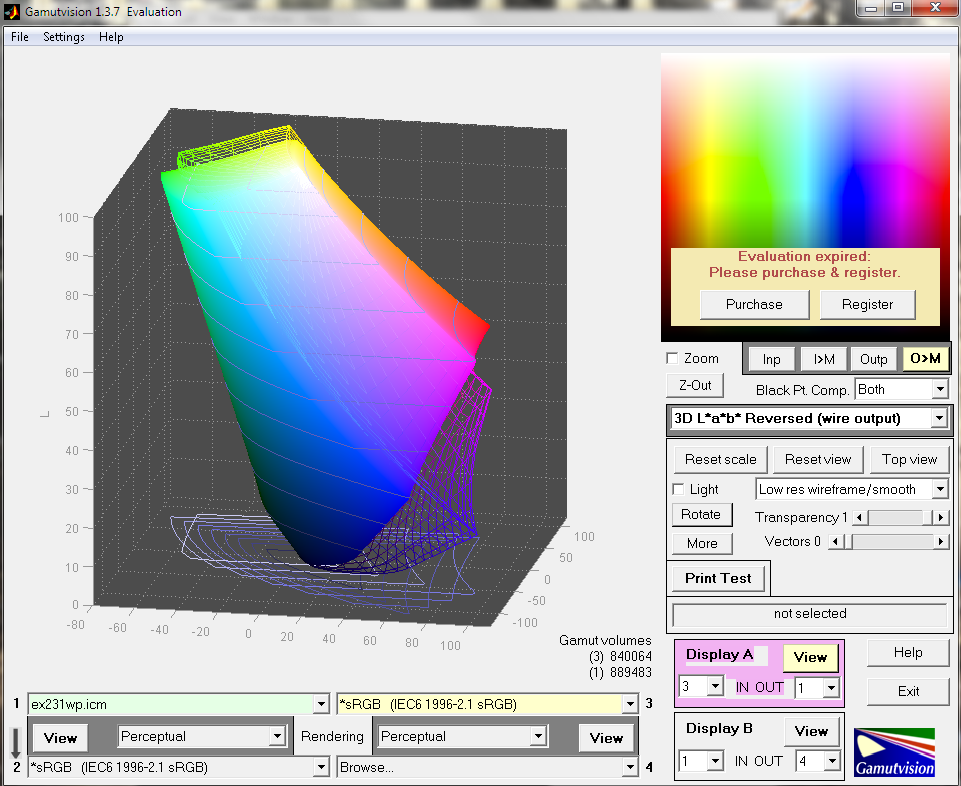Click the Gamut volumes label
Viewport: 961px width, 786px height.
point(605,641)
